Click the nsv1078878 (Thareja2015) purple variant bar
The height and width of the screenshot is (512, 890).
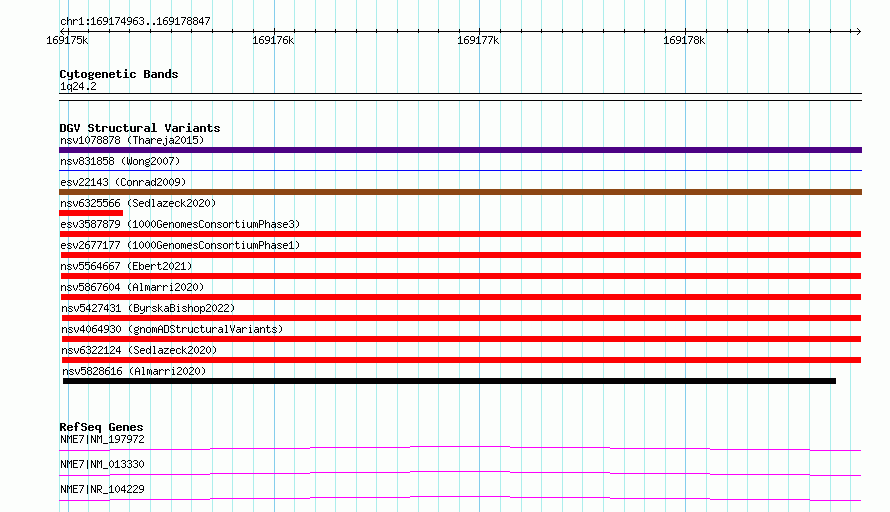coord(460,150)
